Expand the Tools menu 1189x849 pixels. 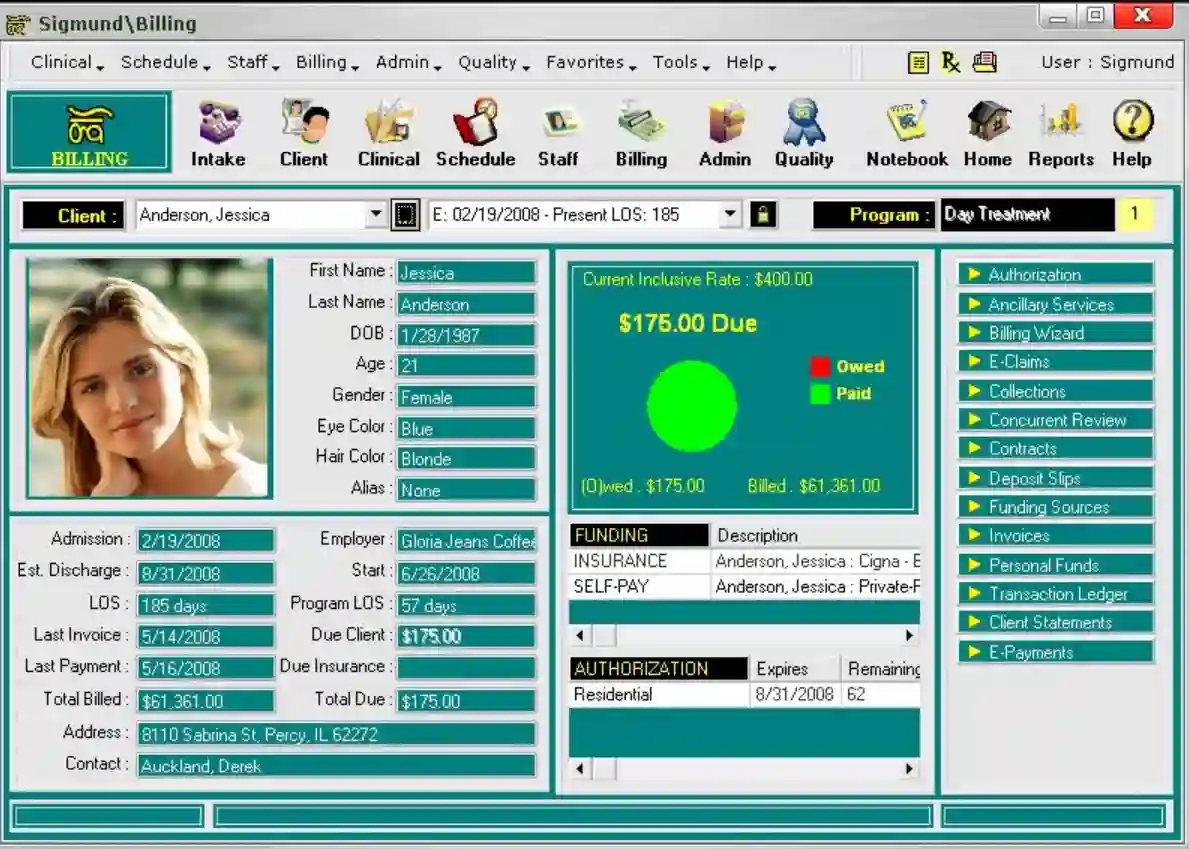(x=680, y=63)
